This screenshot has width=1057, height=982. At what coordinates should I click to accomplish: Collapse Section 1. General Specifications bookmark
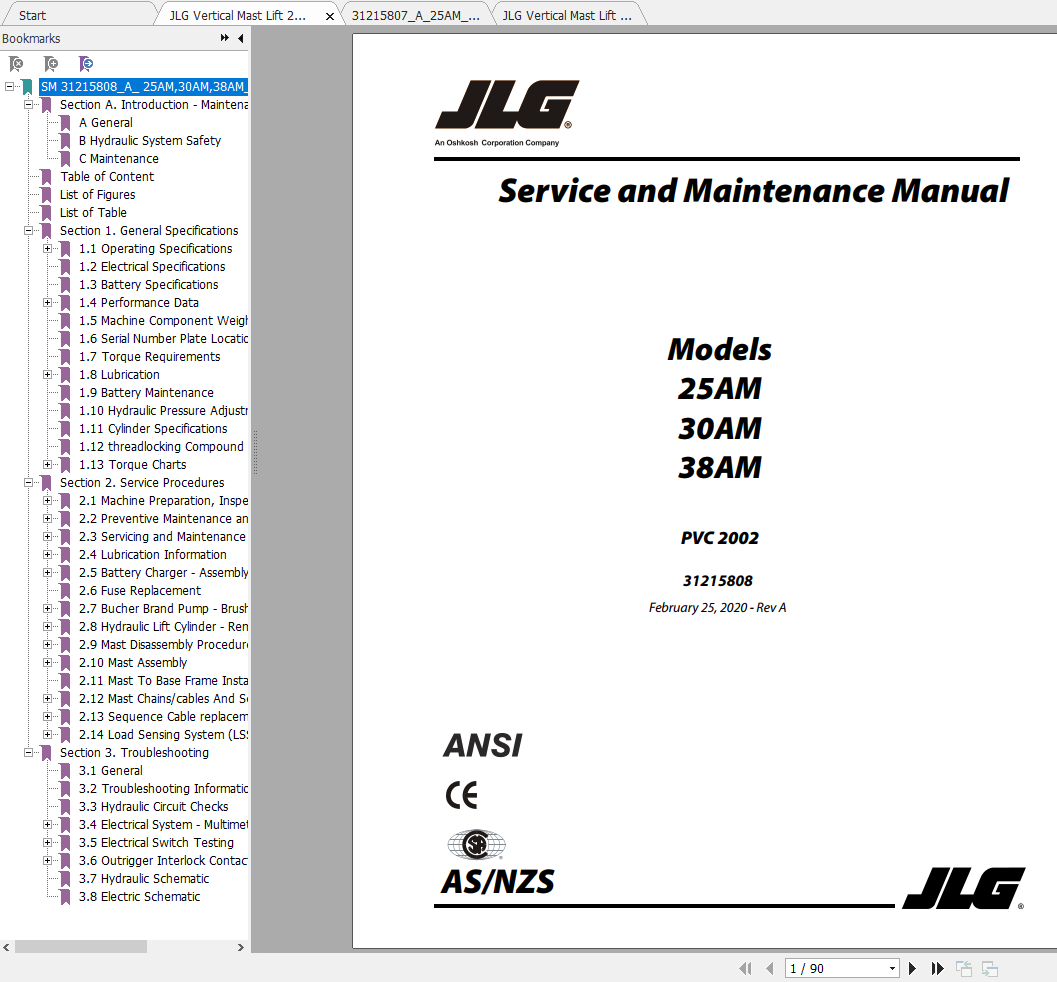coord(28,231)
